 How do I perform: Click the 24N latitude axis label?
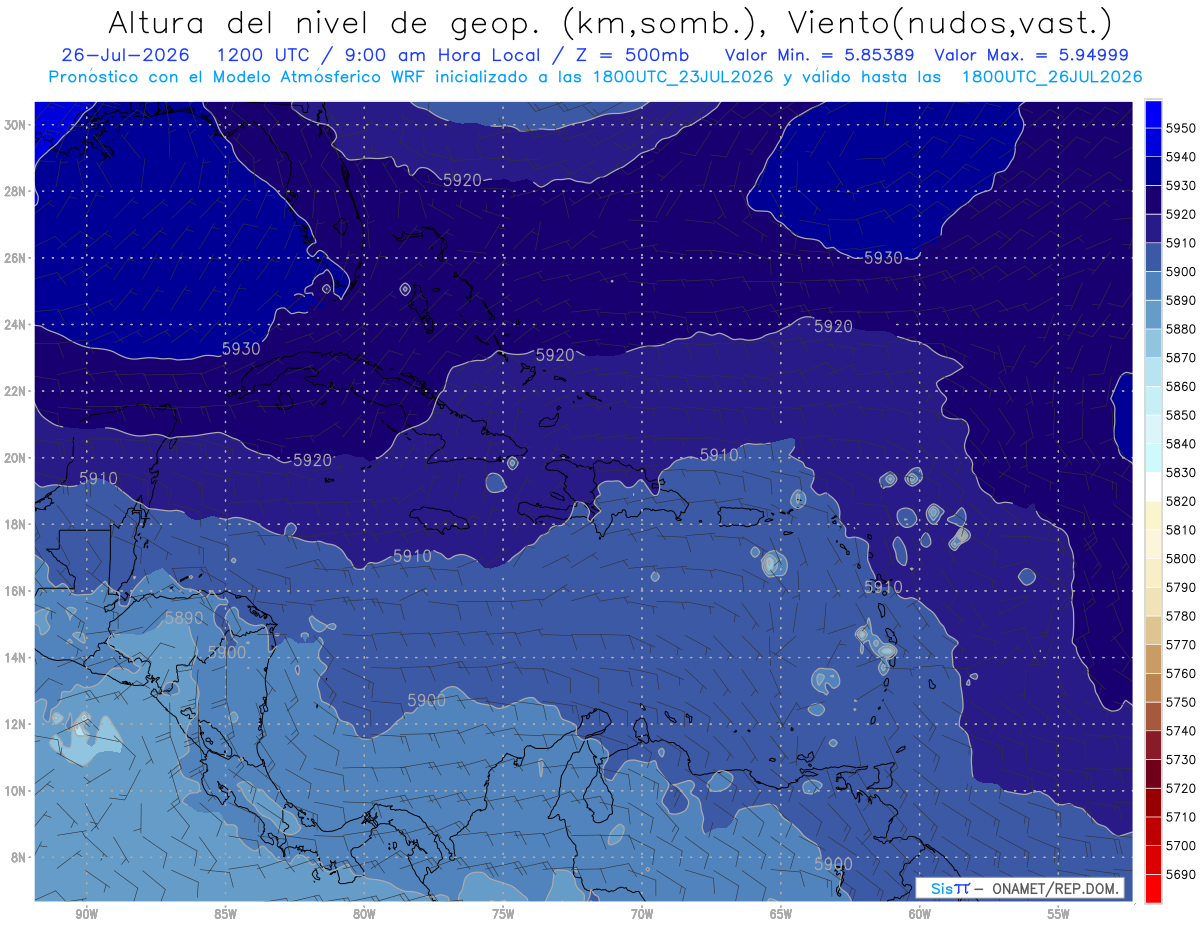15,325
